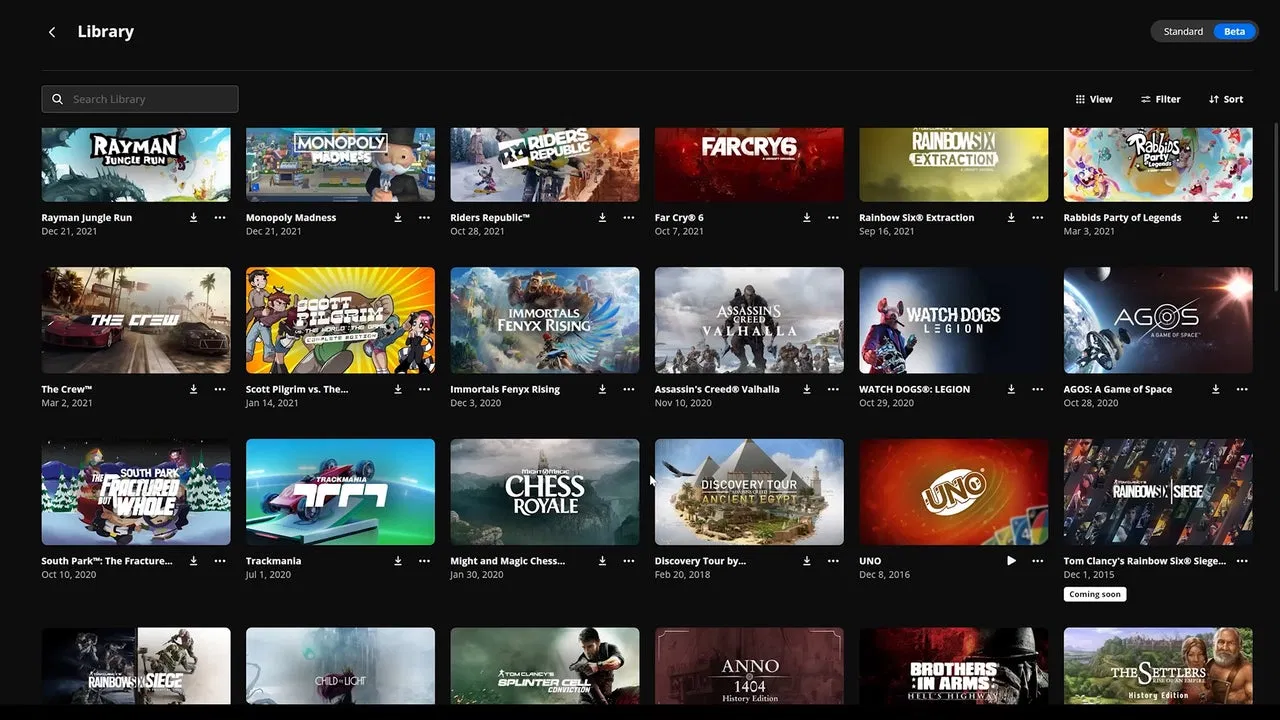Click the search magnifier in the Library search bar
The width and height of the screenshot is (1280, 720).
click(x=57, y=99)
